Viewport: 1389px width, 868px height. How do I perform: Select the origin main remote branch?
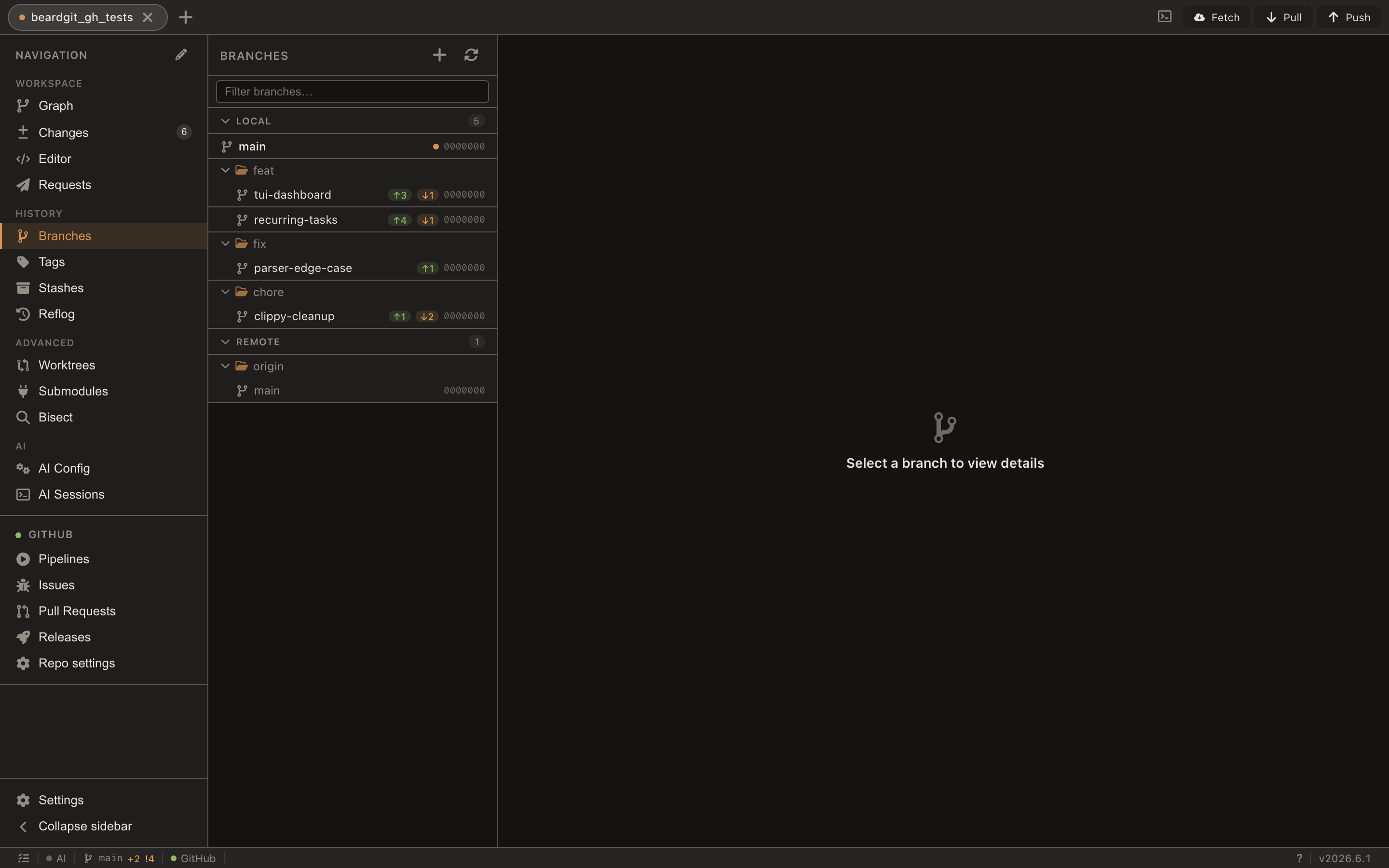(x=353, y=391)
